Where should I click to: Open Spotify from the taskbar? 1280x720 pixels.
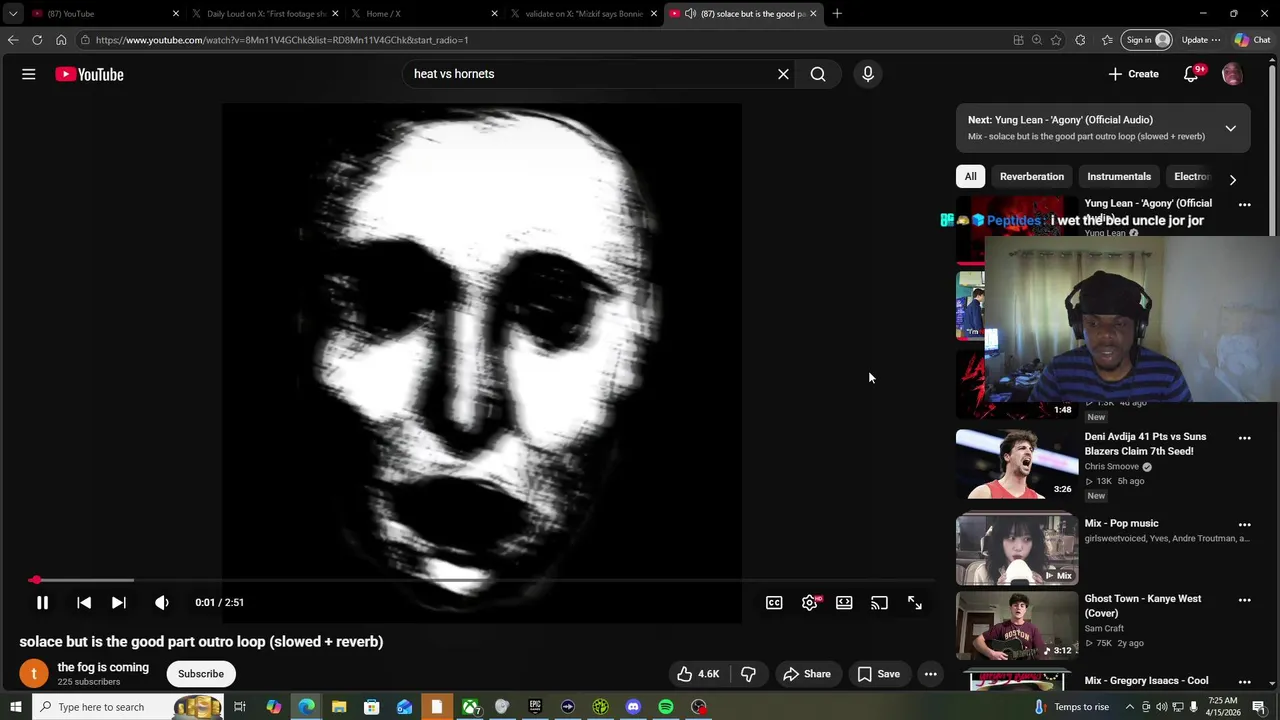[666, 707]
